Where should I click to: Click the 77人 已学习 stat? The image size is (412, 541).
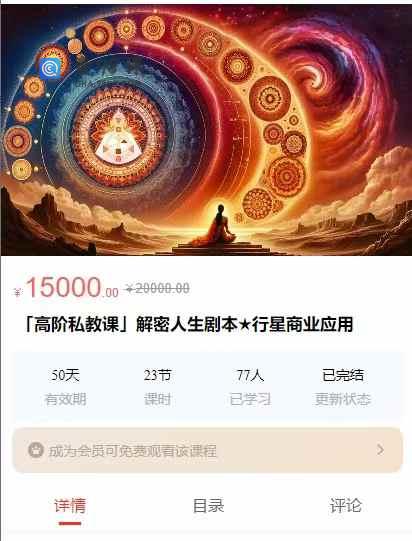[x=250, y=387]
